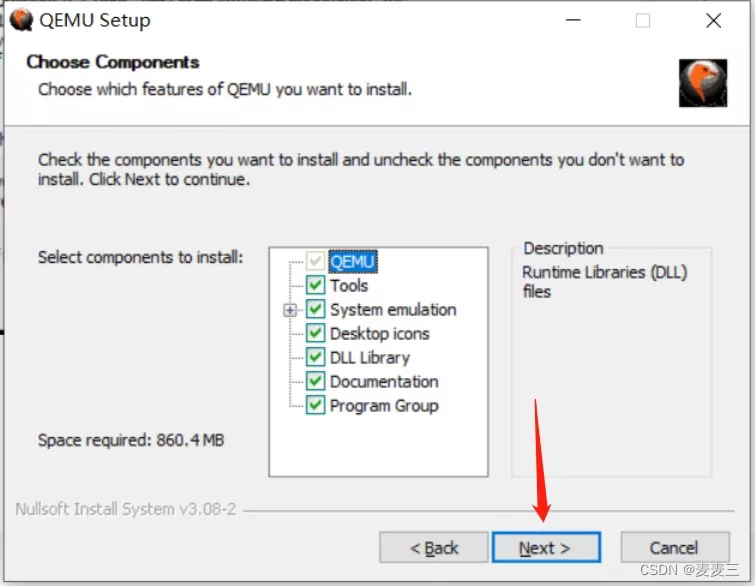Uncheck the Program Group checkbox
This screenshot has height=586, width=755.
point(315,406)
